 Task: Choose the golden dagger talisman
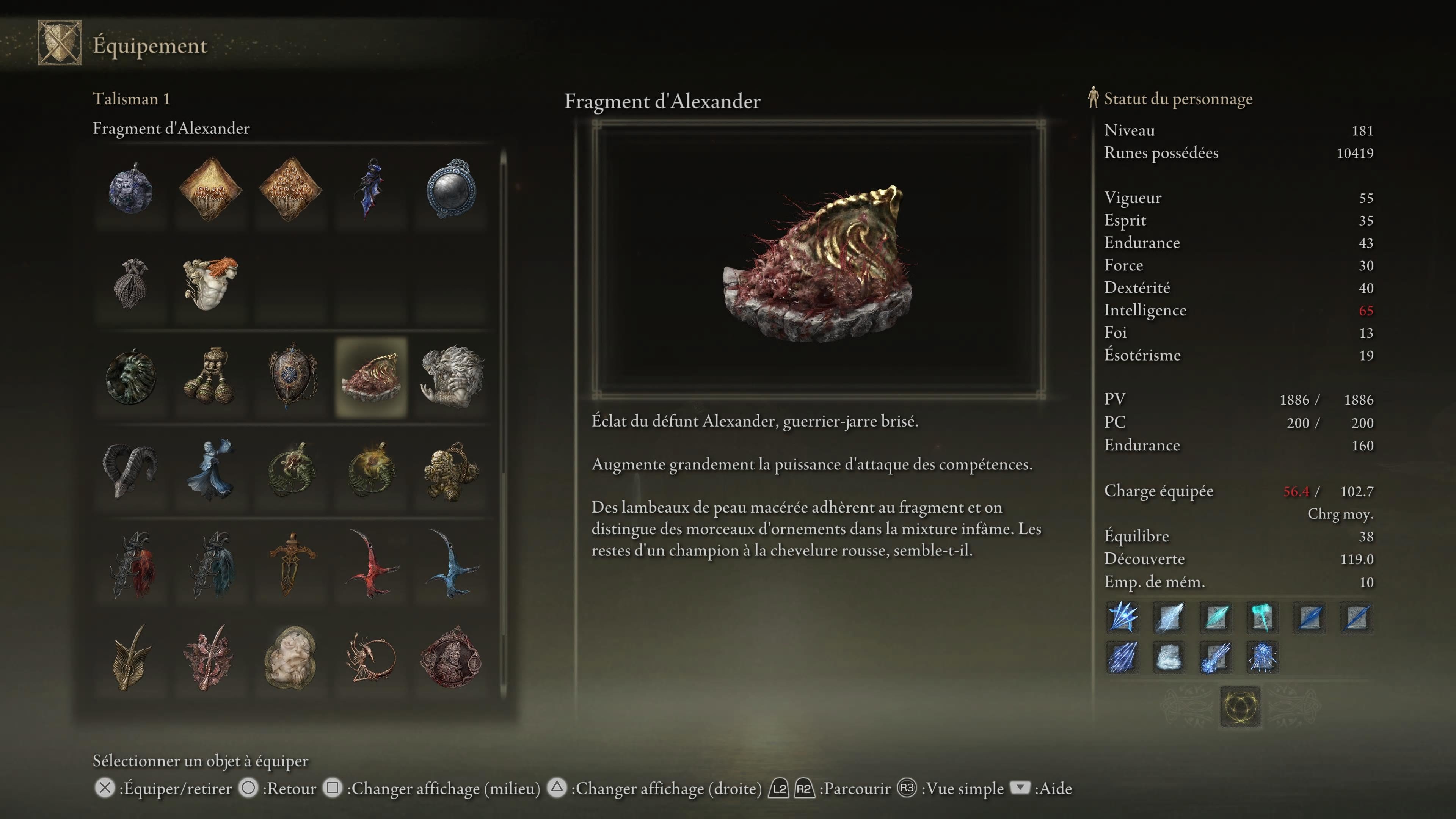point(291,564)
